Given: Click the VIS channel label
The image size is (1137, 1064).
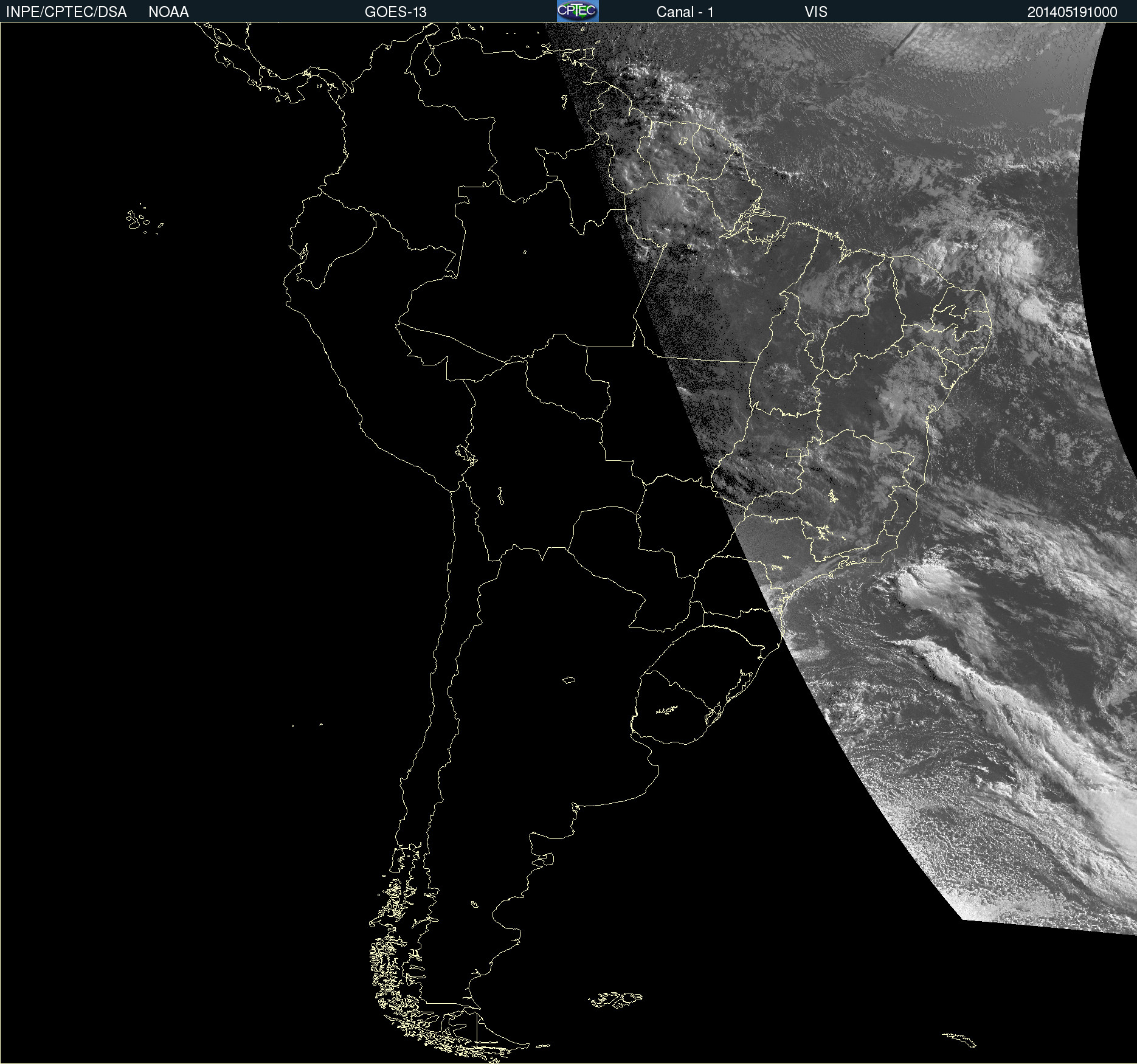Looking at the screenshot, I should pyautogui.click(x=816, y=12).
